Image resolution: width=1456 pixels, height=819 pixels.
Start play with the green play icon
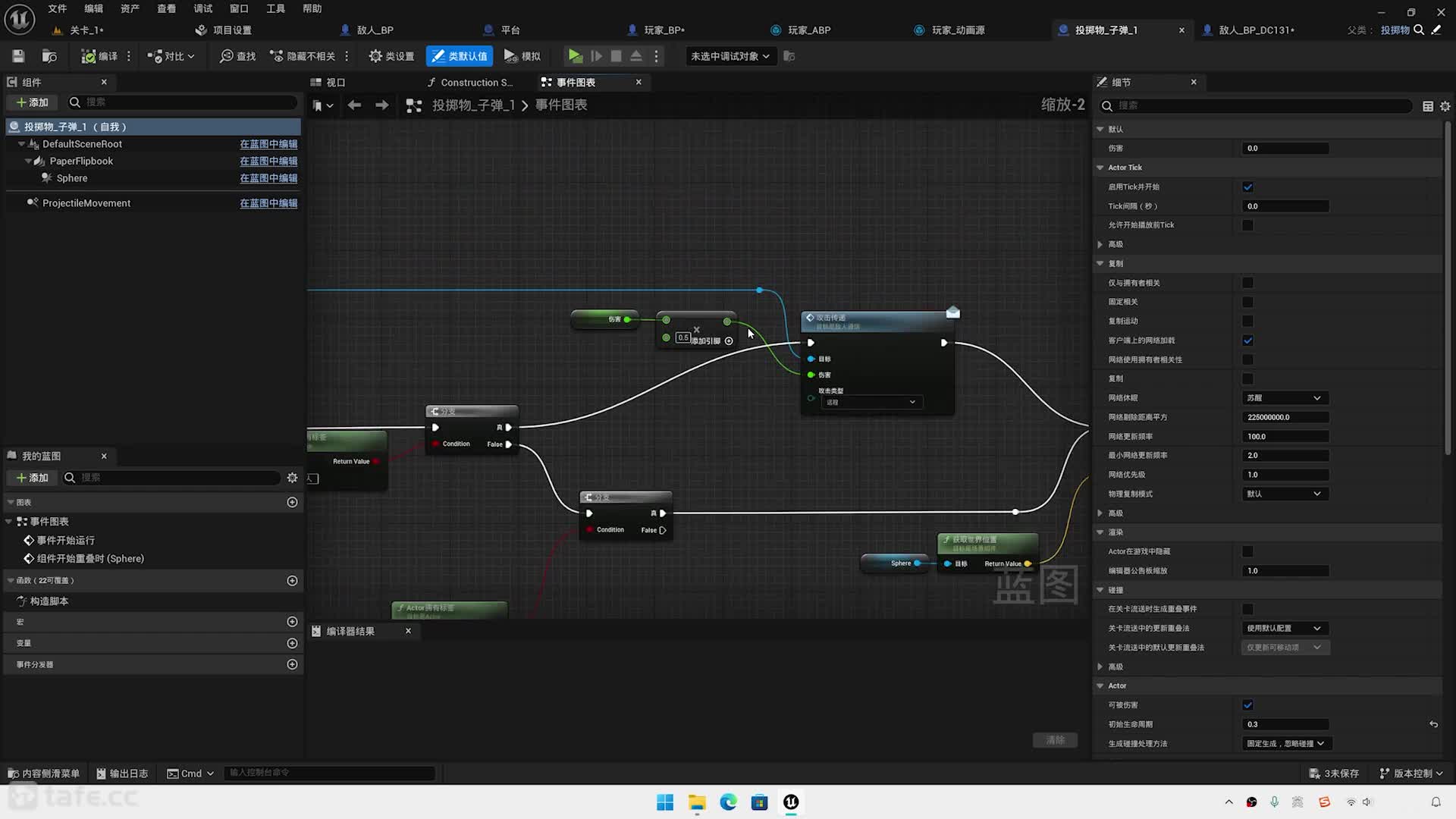pos(576,56)
